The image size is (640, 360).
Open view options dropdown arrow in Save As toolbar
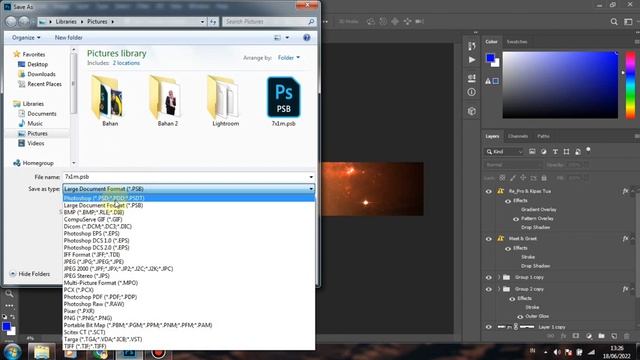point(287,38)
